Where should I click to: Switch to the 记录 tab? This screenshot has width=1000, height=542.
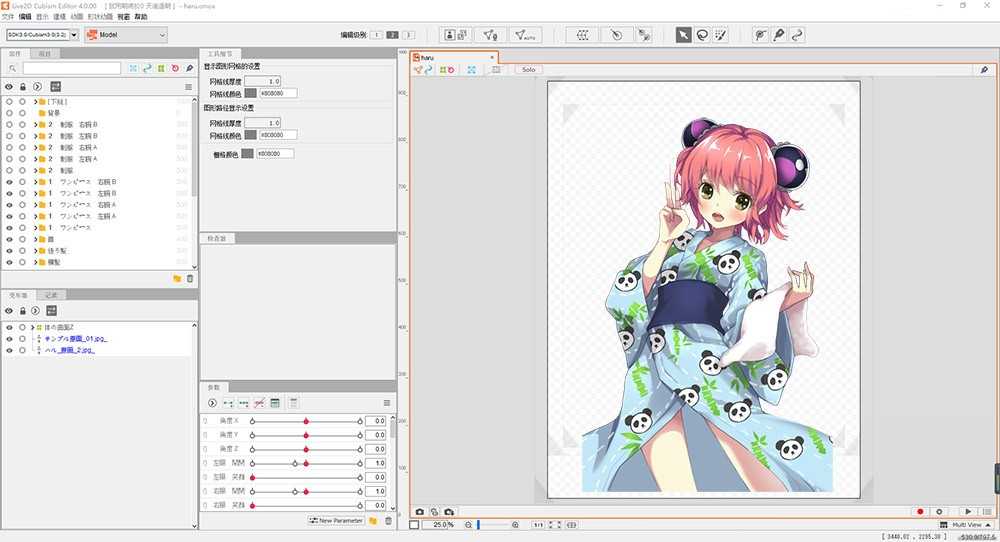(52, 295)
